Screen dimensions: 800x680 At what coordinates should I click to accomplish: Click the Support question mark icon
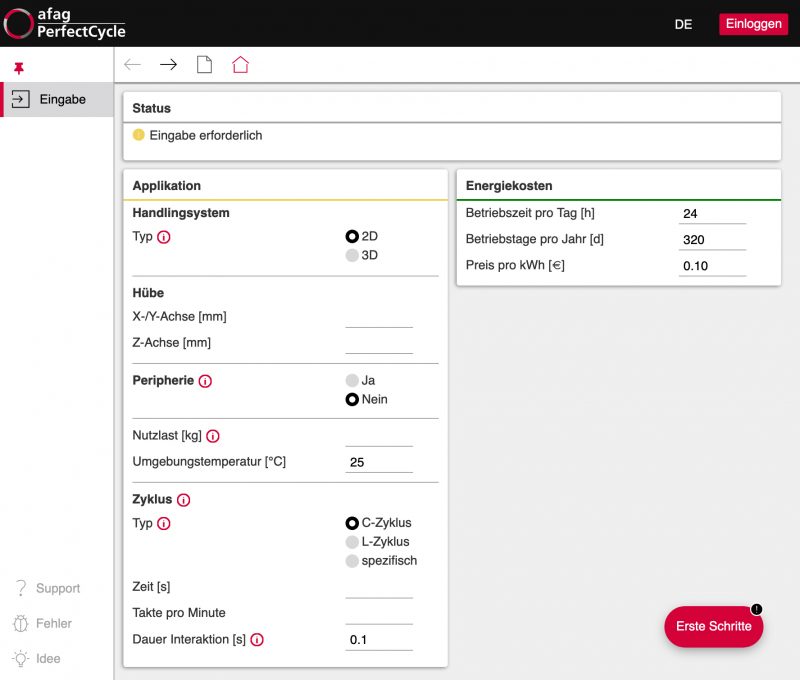pos(21,588)
